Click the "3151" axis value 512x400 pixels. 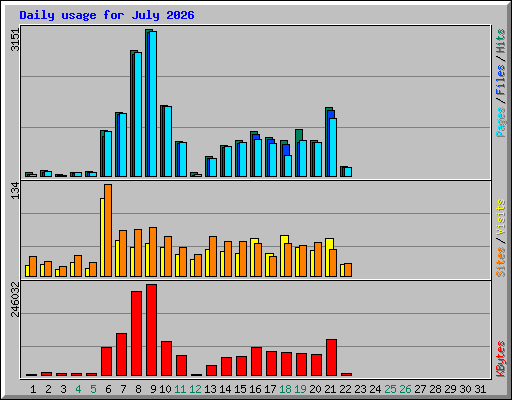[15, 40]
